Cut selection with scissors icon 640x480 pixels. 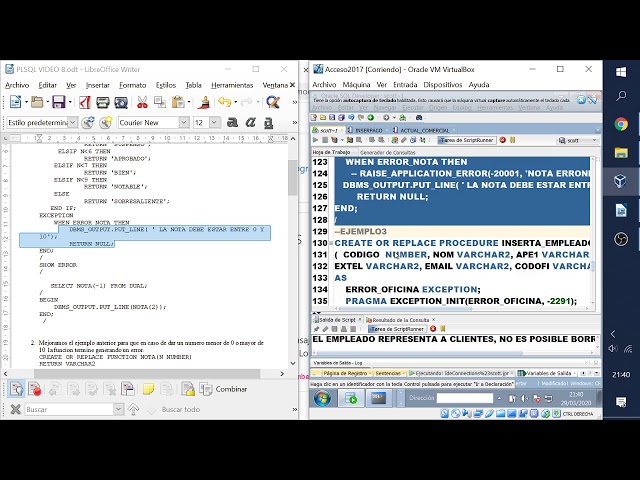142,102
